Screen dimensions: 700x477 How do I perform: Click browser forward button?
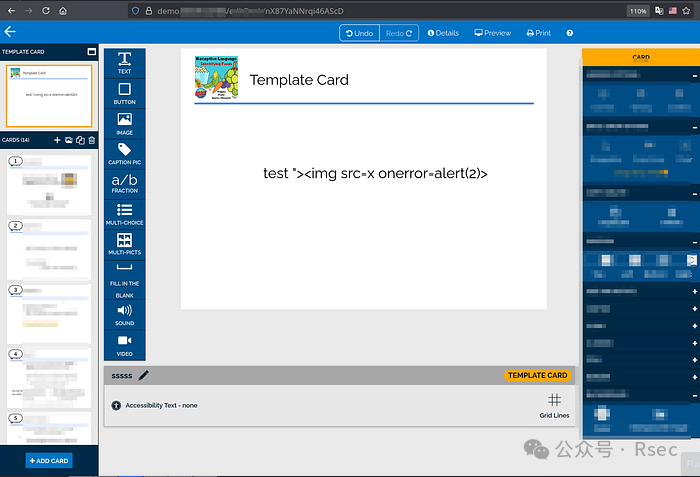[x=29, y=11]
